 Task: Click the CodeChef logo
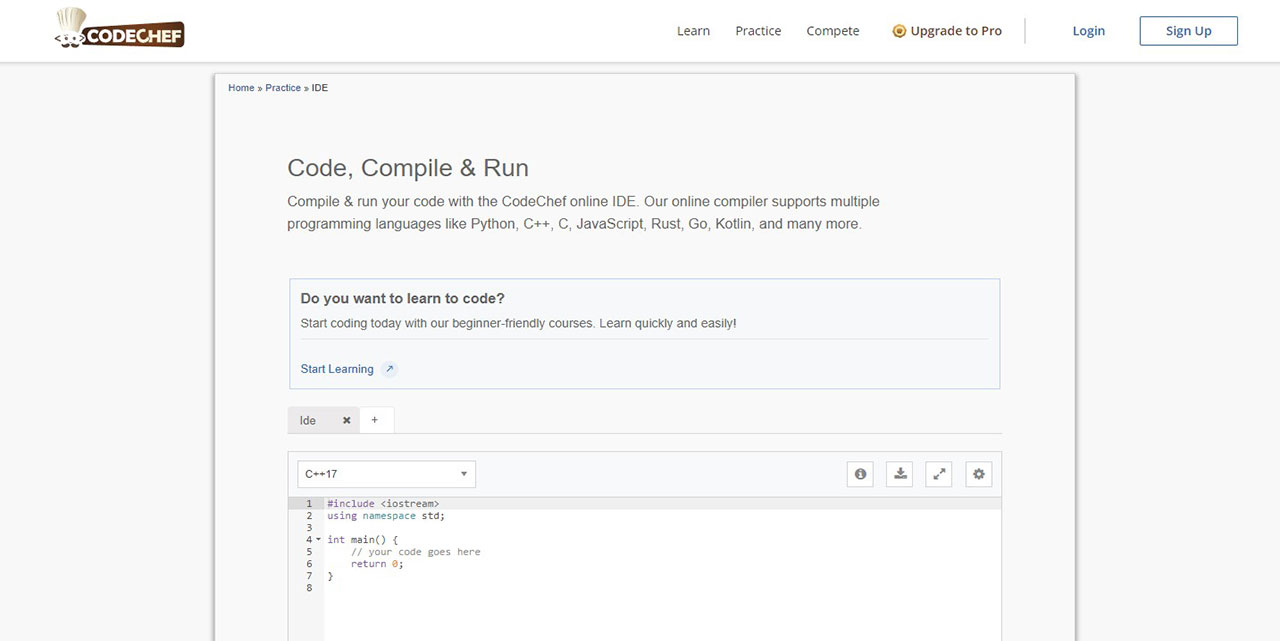click(x=119, y=29)
